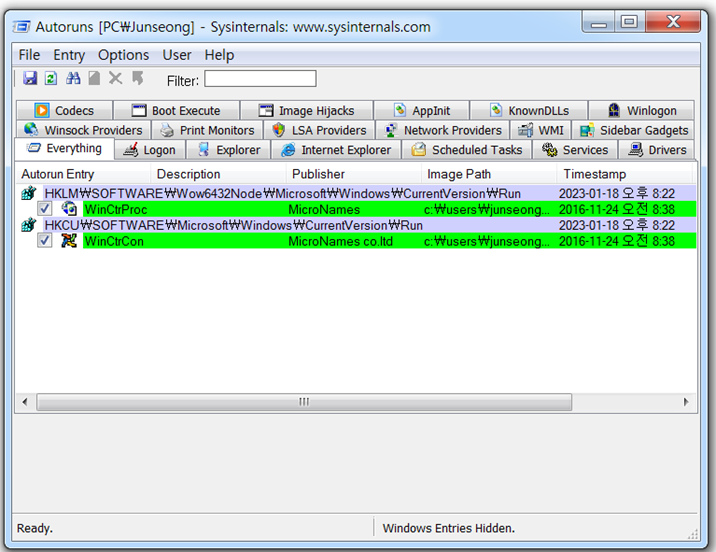
Task: Switch to the WMI tab
Action: [541, 130]
